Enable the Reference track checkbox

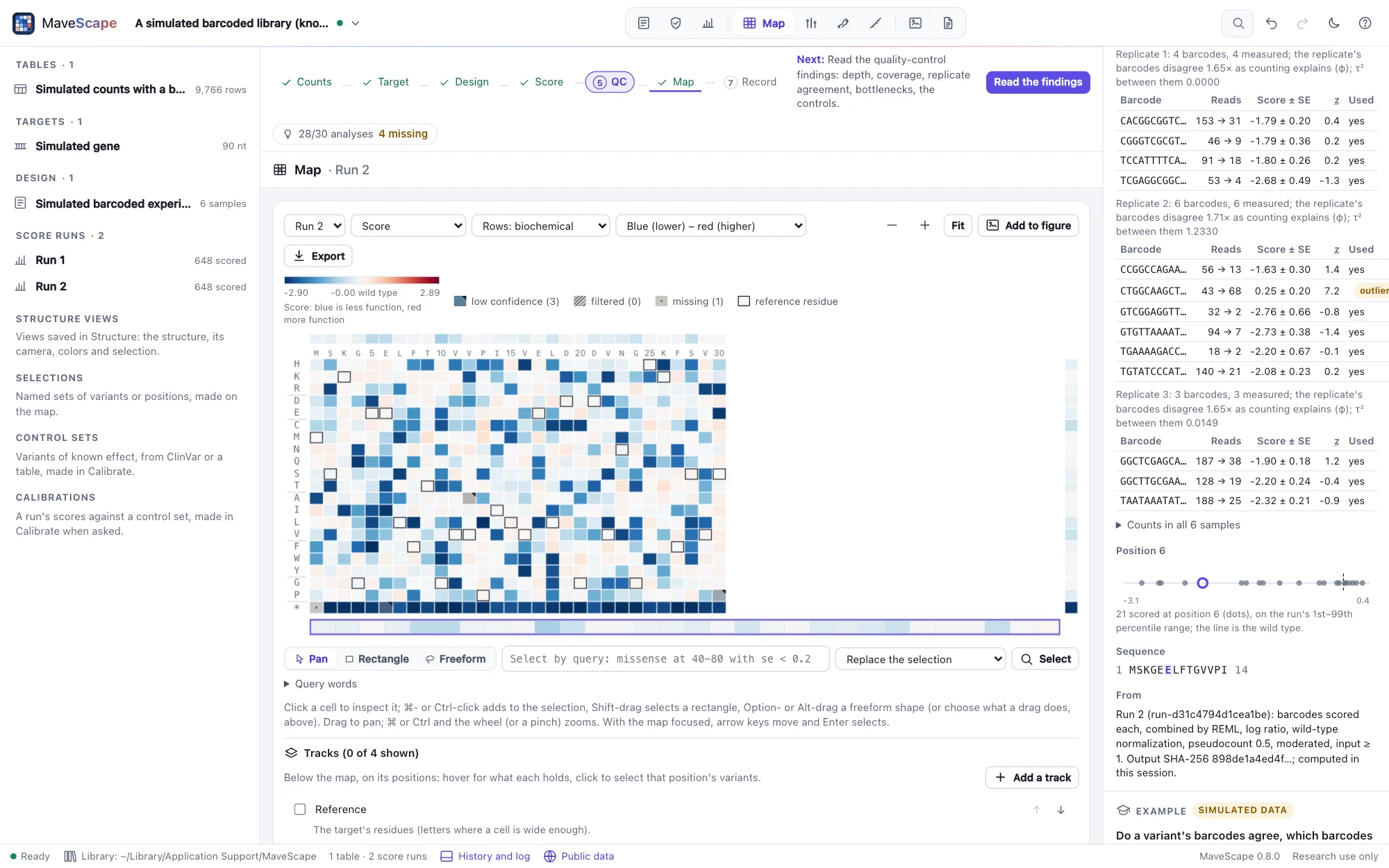[x=300, y=809]
